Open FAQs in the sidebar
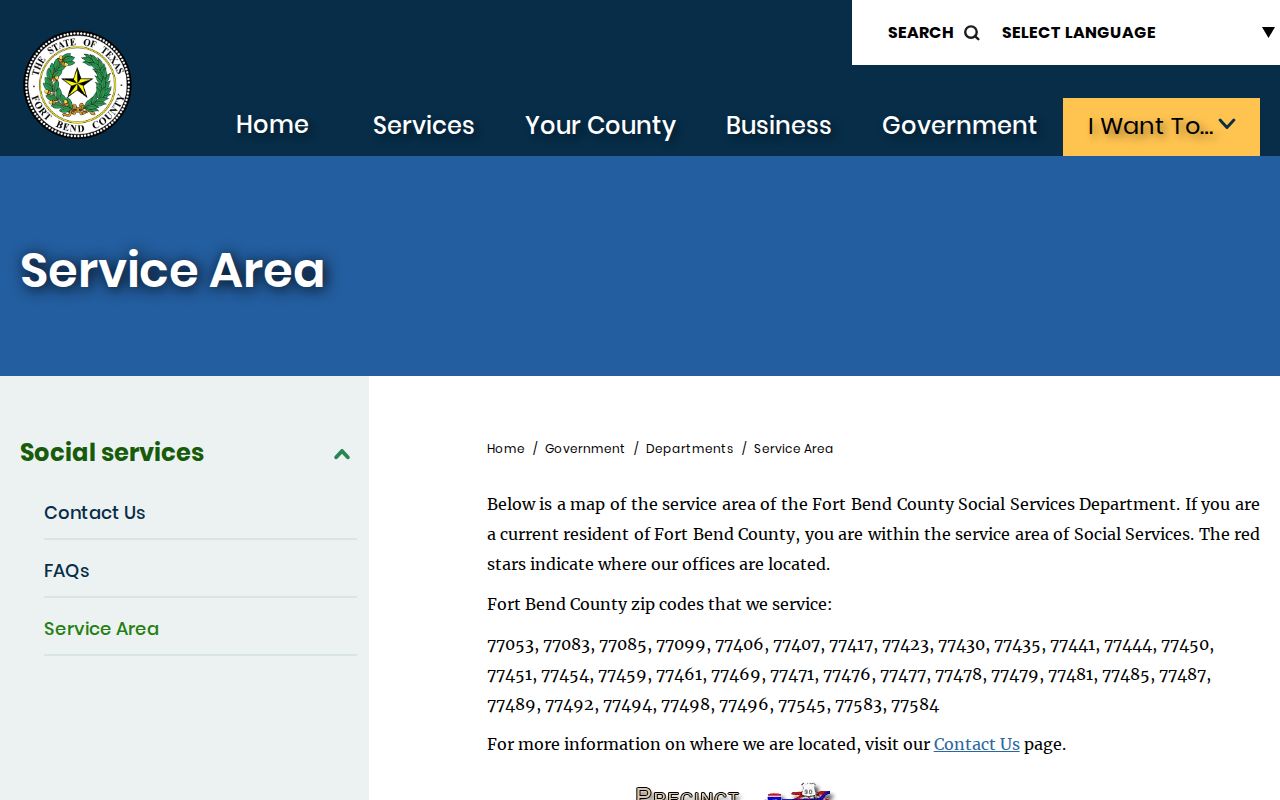The height and width of the screenshot is (800, 1280). (x=67, y=571)
